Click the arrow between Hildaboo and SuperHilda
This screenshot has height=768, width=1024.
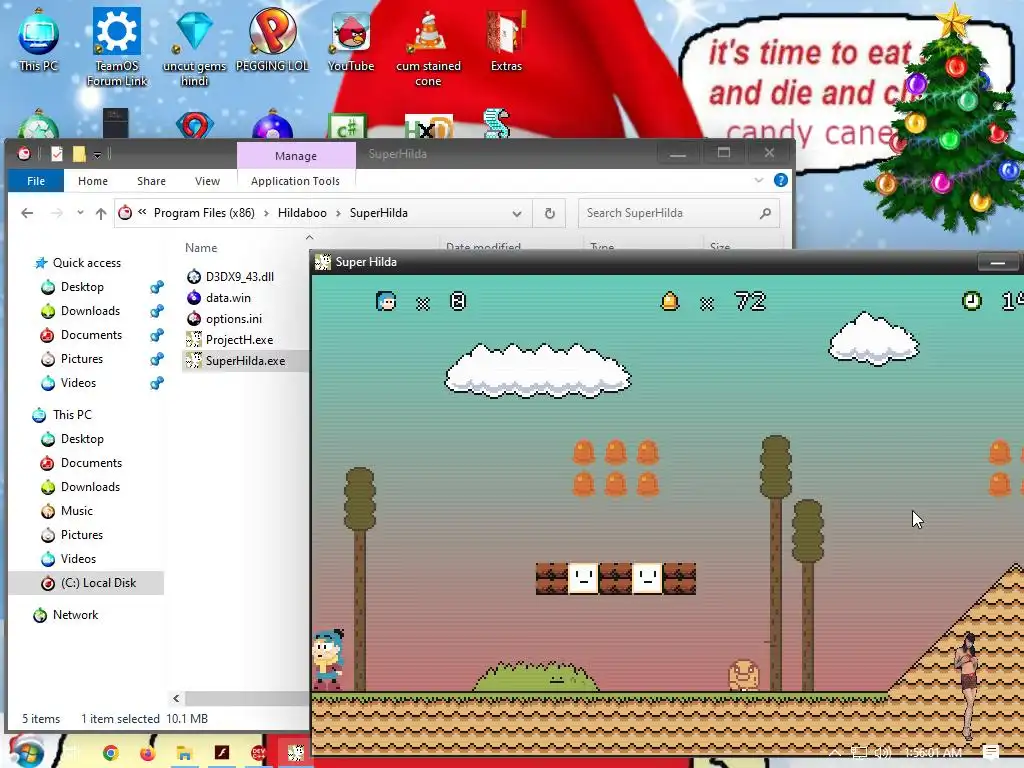(x=338, y=213)
